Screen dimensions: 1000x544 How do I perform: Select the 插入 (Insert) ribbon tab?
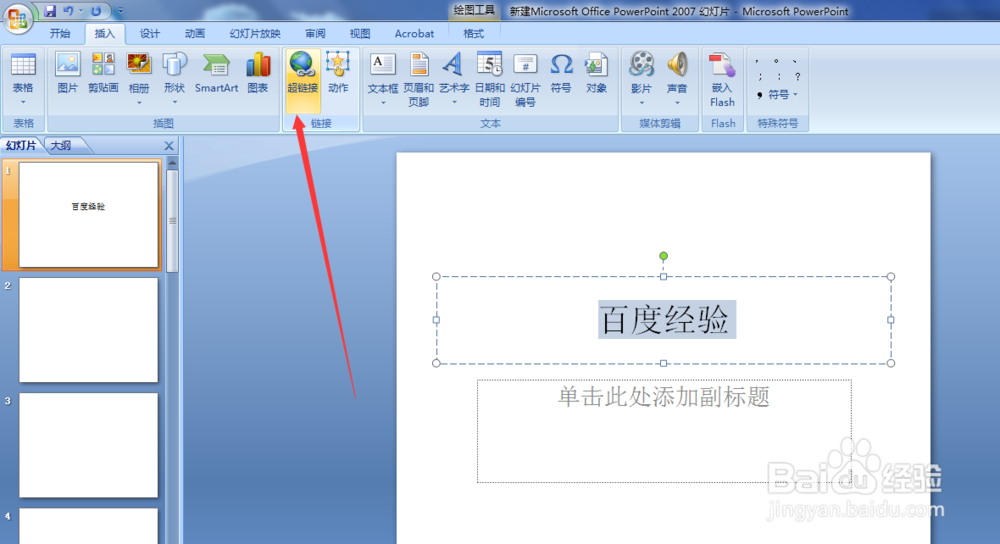coord(105,34)
